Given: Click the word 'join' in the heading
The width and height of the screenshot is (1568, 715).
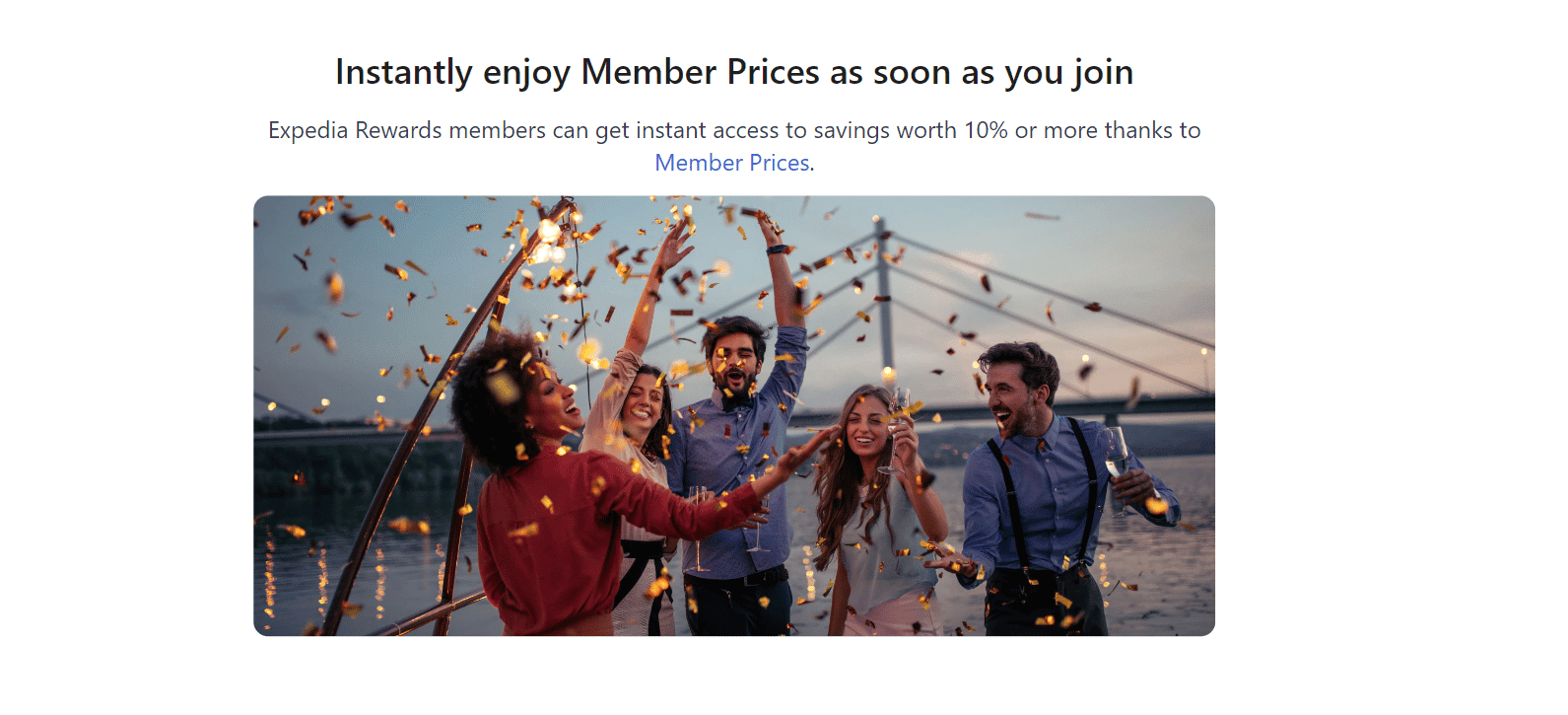Looking at the screenshot, I should click(1104, 73).
